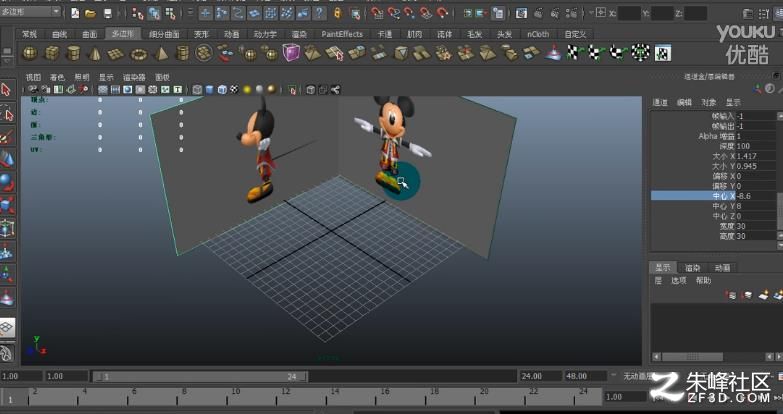Expand the input field mode dropdown arrow
The width and height of the screenshot is (783, 414).
[x=592, y=12]
